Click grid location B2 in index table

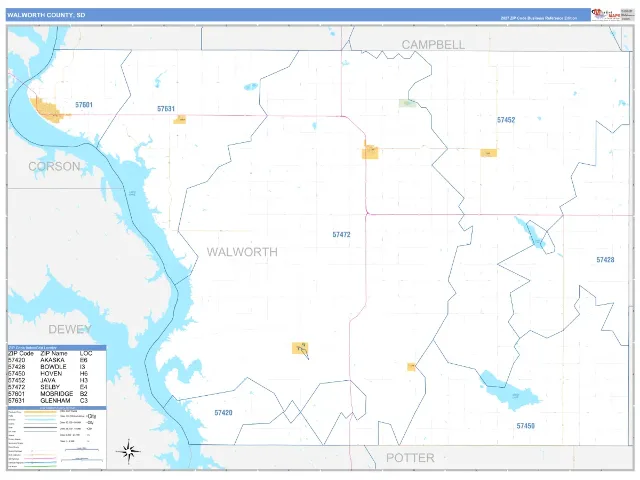coord(84,393)
